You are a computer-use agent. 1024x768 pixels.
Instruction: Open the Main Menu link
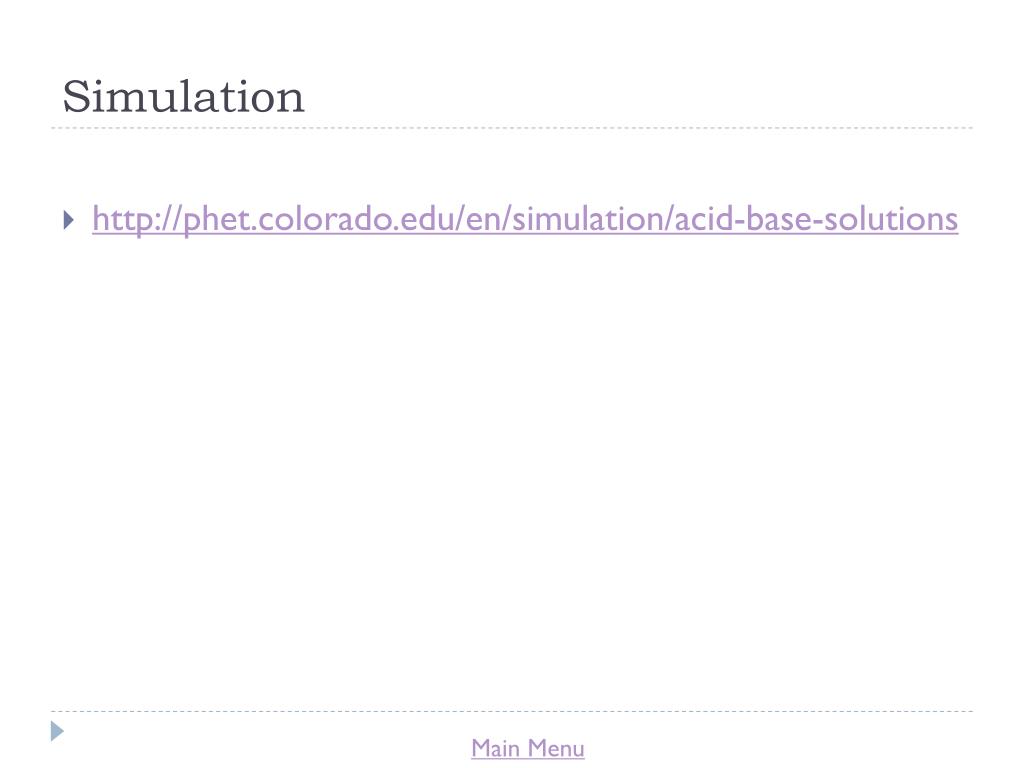[x=528, y=748]
